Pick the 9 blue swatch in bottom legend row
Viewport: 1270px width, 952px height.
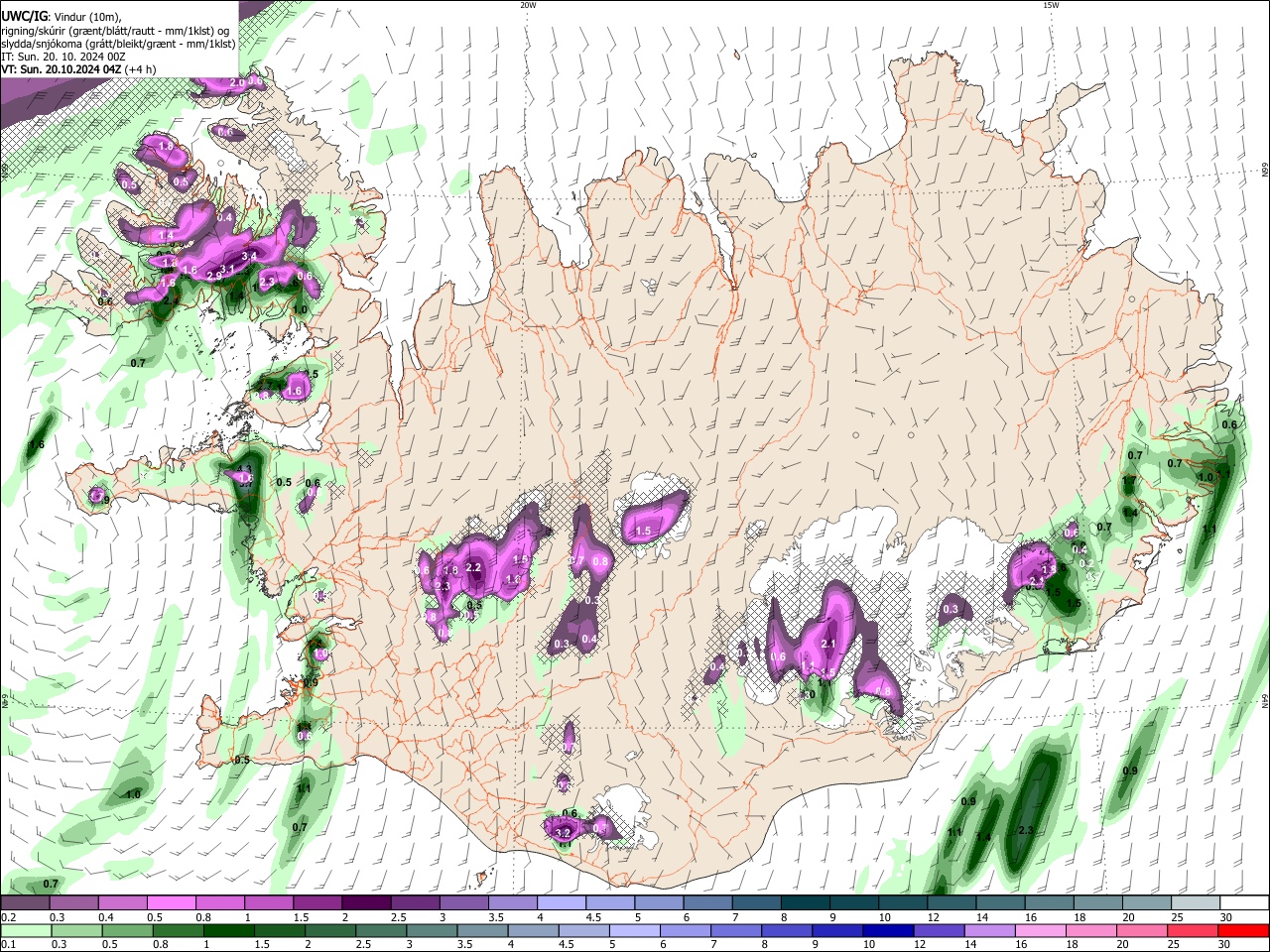click(x=838, y=931)
